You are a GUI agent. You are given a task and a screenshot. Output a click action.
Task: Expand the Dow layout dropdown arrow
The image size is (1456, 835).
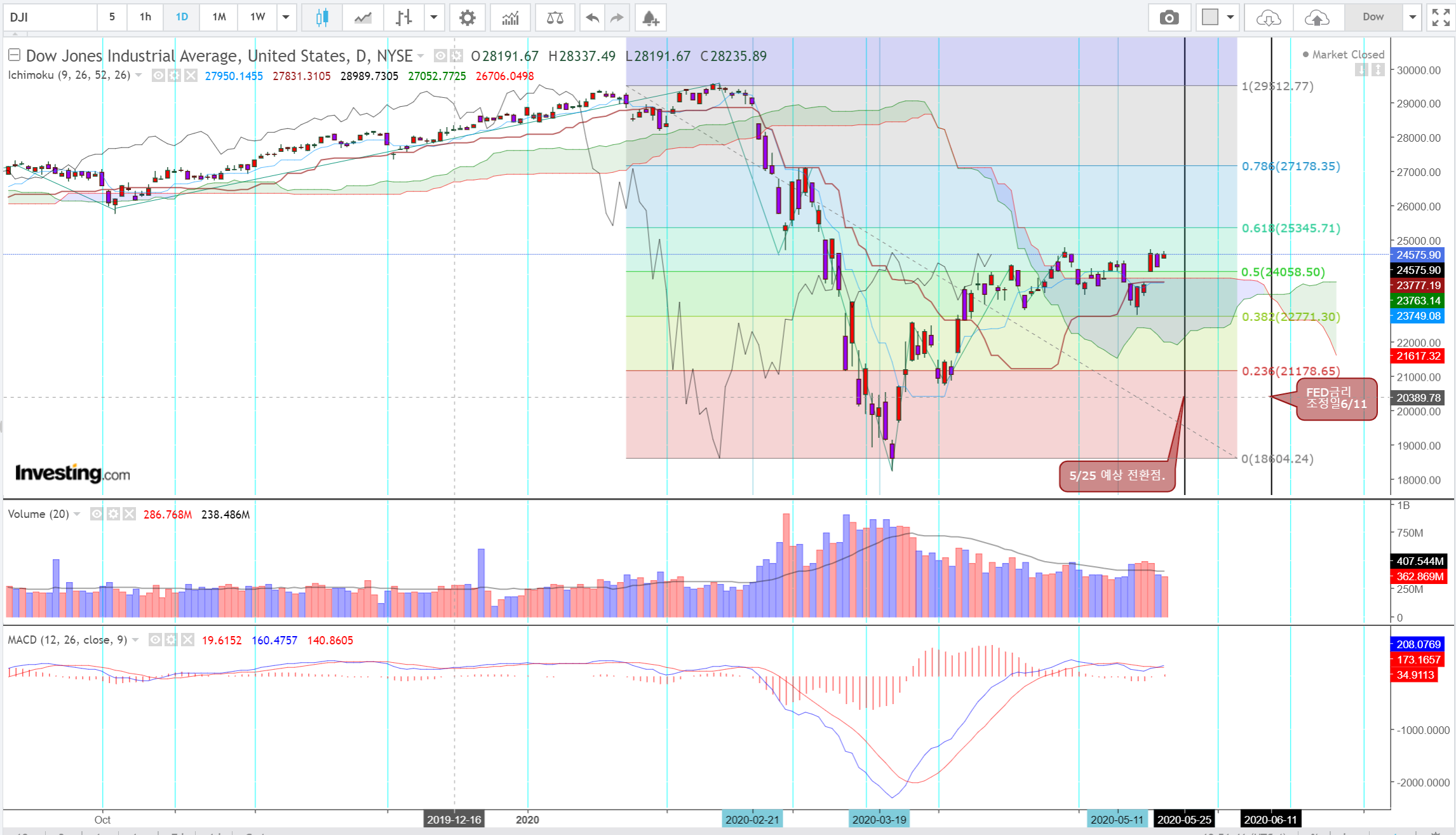(1412, 17)
